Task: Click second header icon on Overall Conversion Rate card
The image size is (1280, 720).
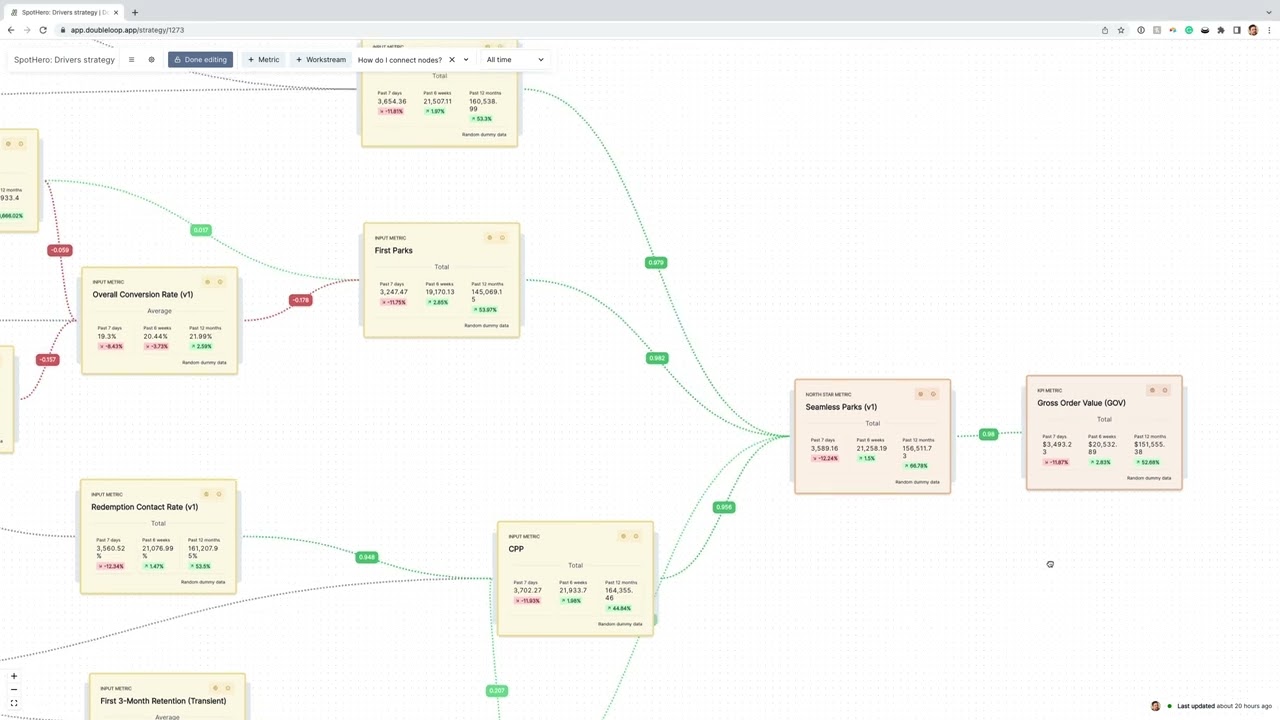Action: (221, 282)
